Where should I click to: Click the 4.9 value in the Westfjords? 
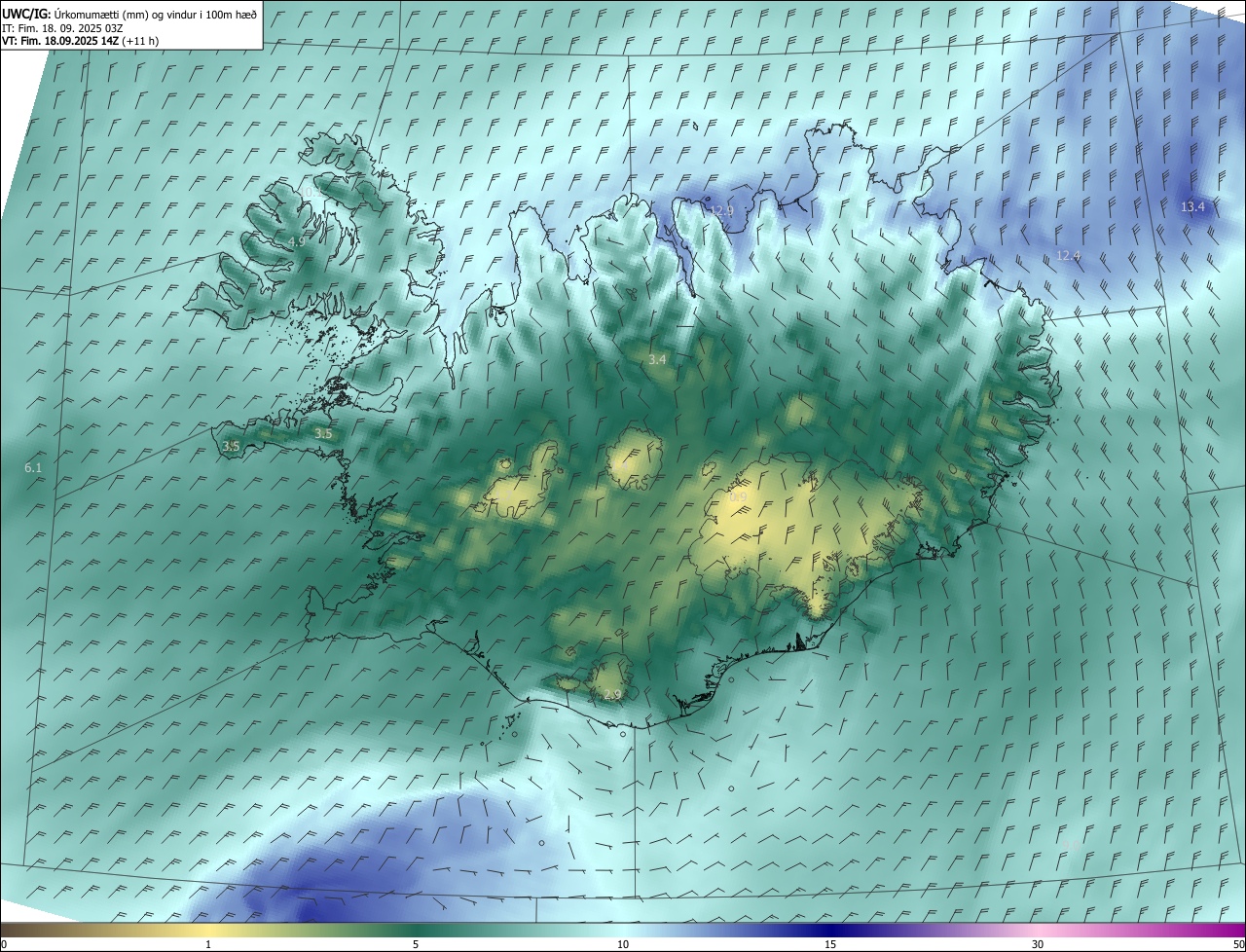tap(297, 241)
